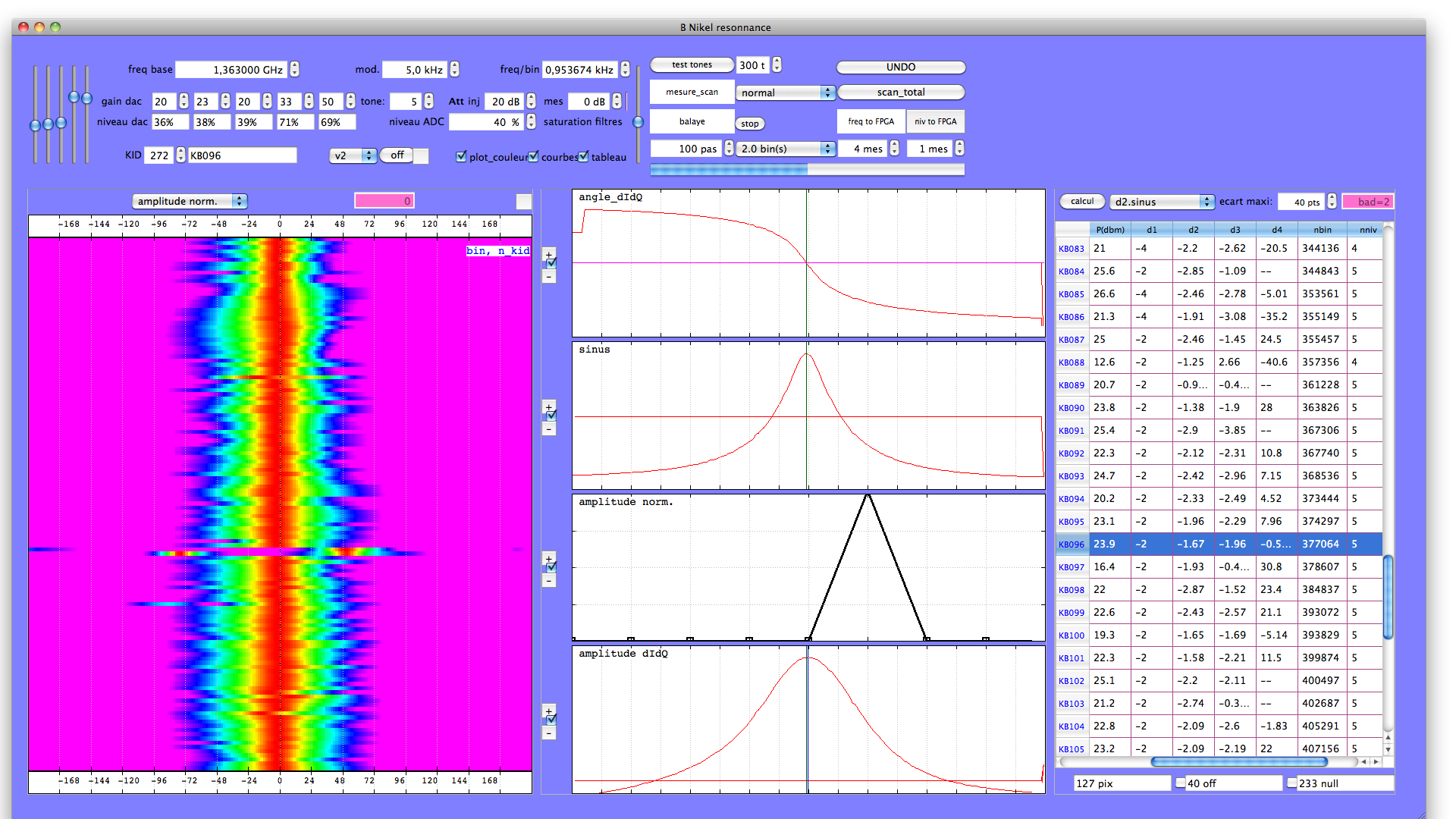
Task: Click the nbin column header
Action: [x=1323, y=229]
